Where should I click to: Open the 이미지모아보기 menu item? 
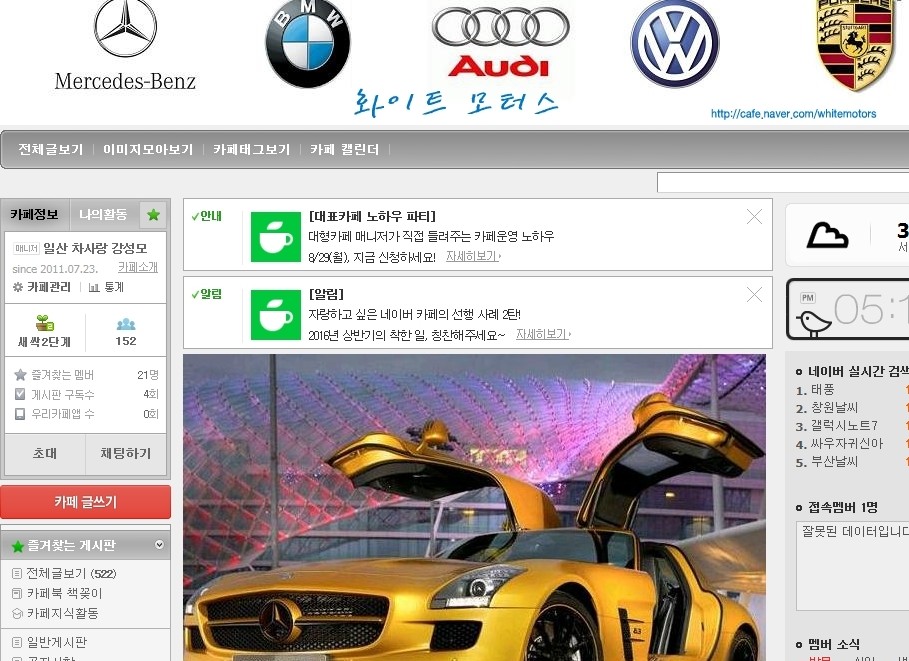tap(148, 150)
